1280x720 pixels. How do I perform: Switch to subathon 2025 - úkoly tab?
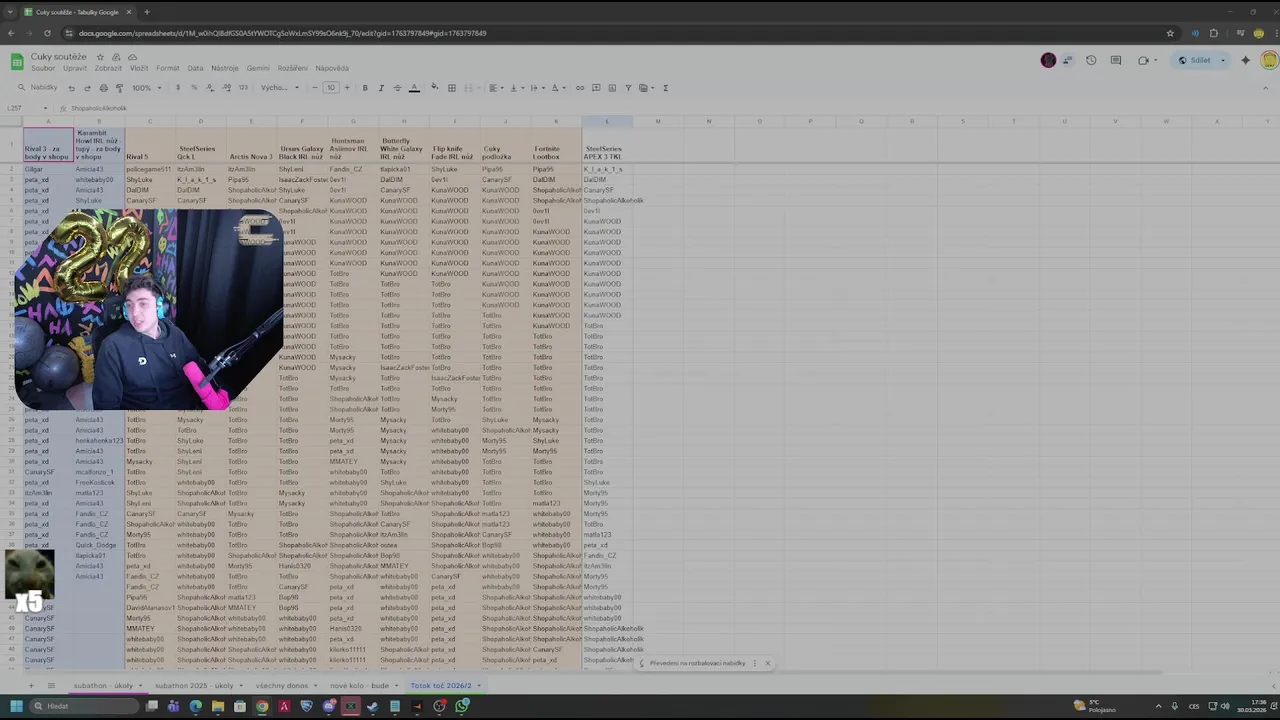[194, 685]
